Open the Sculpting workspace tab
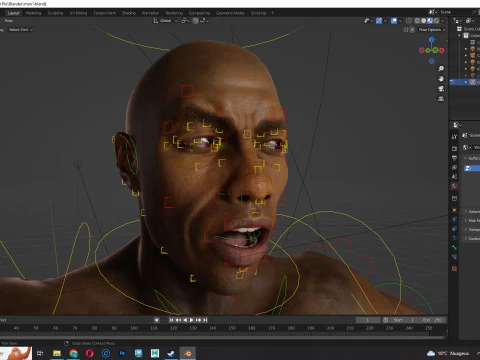The height and width of the screenshot is (360, 480). tap(55, 13)
